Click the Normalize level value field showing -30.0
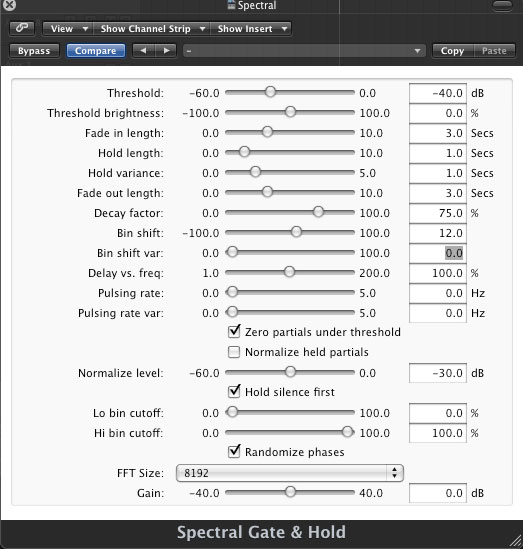The width and height of the screenshot is (523, 549). click(438, 373)
